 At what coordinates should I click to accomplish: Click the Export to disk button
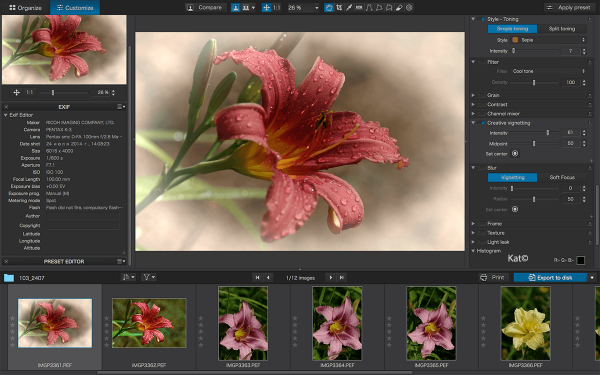point(550,277)
